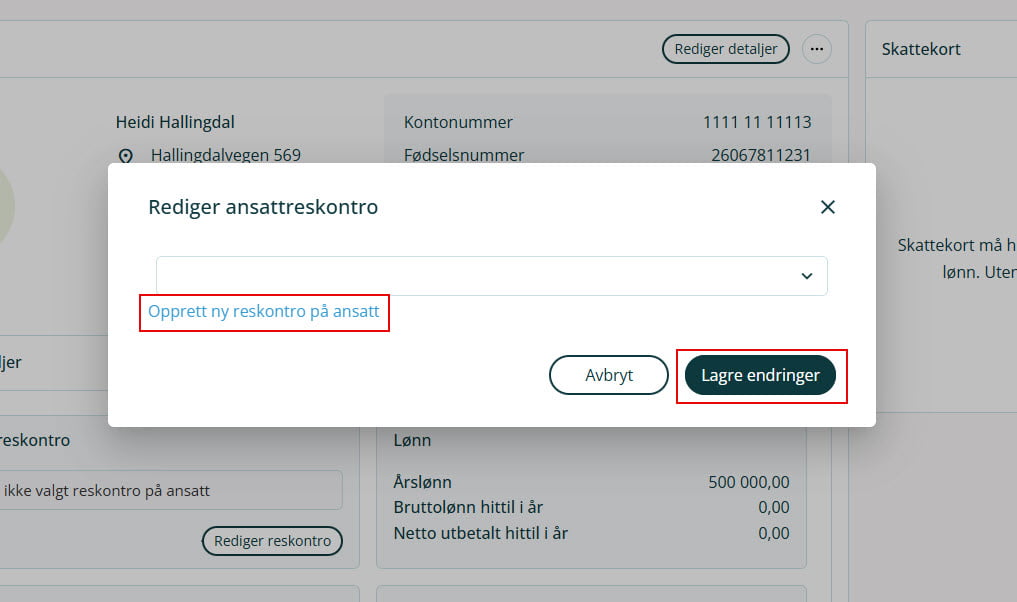
Task: Click the Rediger reskontro button
Action: (x=272, y=541)
